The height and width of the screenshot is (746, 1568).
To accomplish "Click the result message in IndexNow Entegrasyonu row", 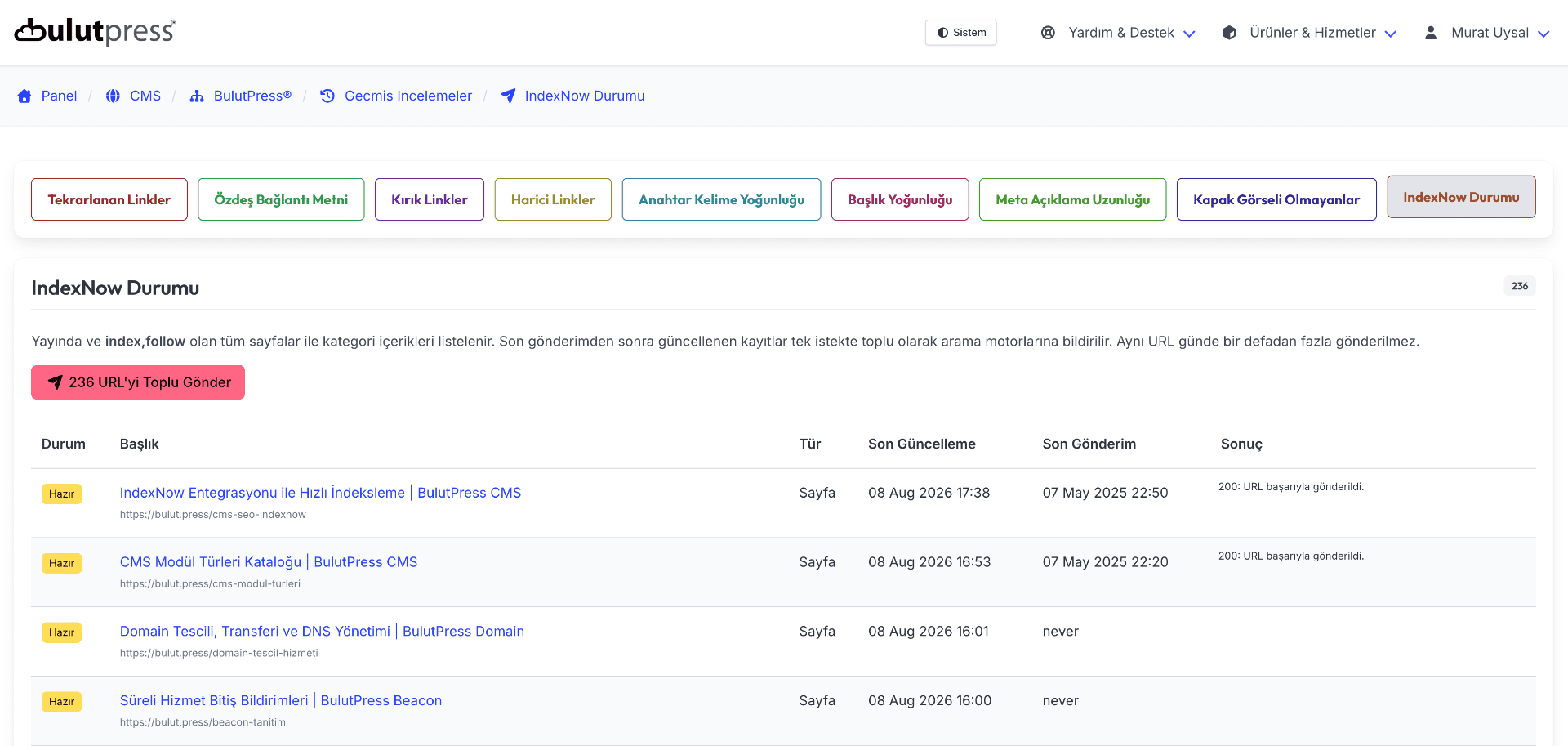I will click(1291, 487).
